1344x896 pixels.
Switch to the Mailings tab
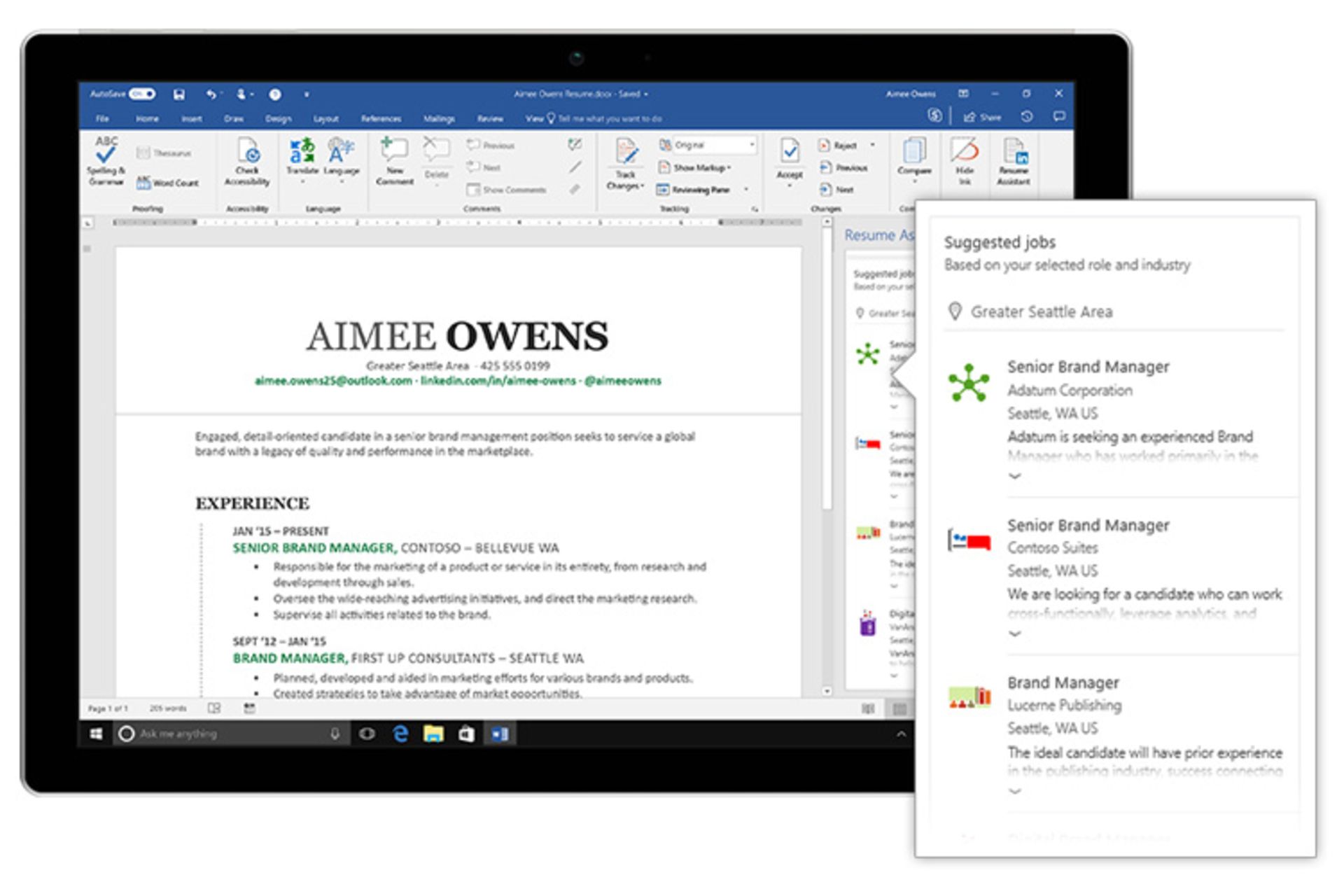(439, 118)
